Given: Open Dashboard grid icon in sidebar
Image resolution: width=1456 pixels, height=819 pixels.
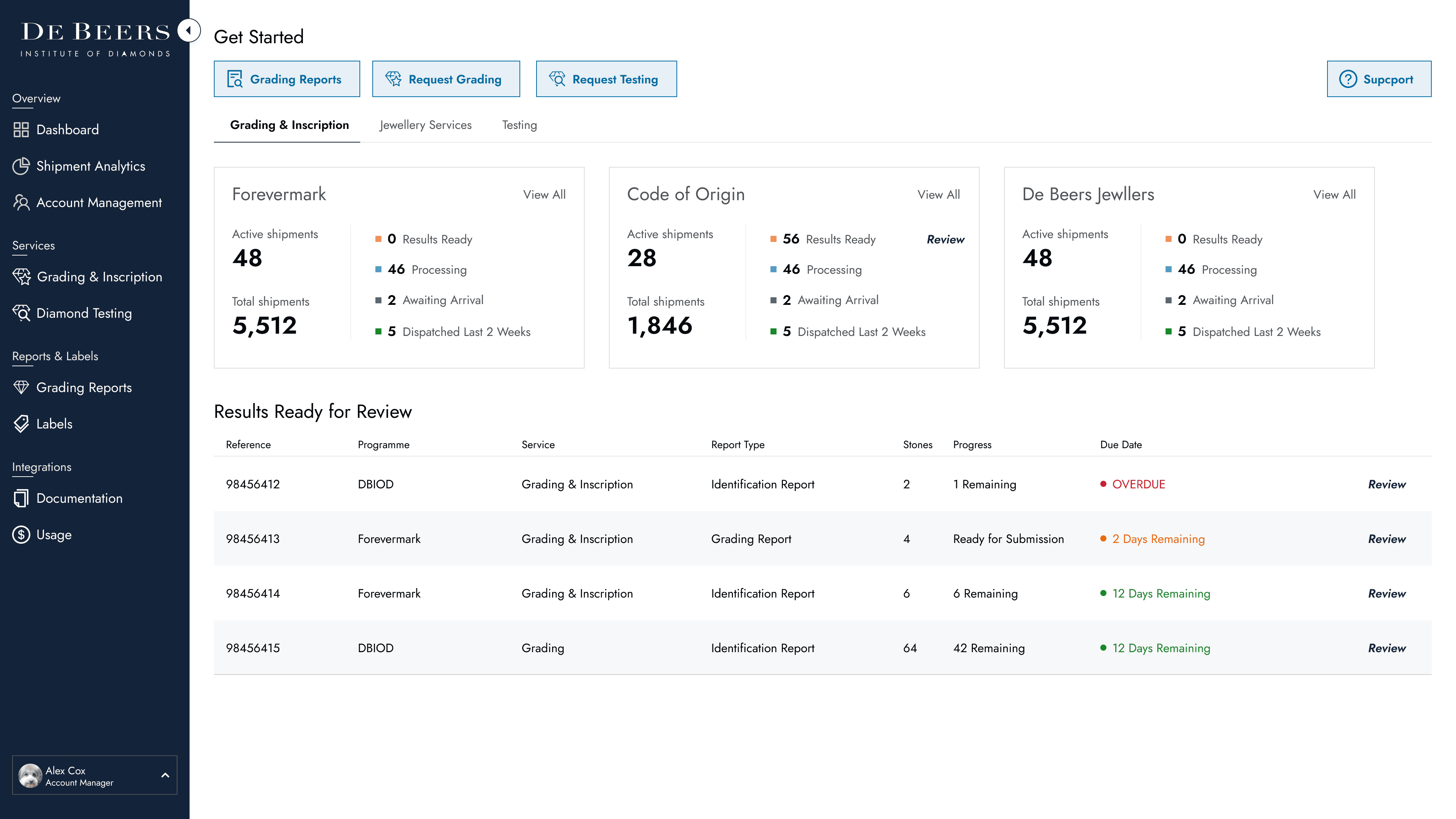Looking at the screenshot, I should click(x=21, y=130).
